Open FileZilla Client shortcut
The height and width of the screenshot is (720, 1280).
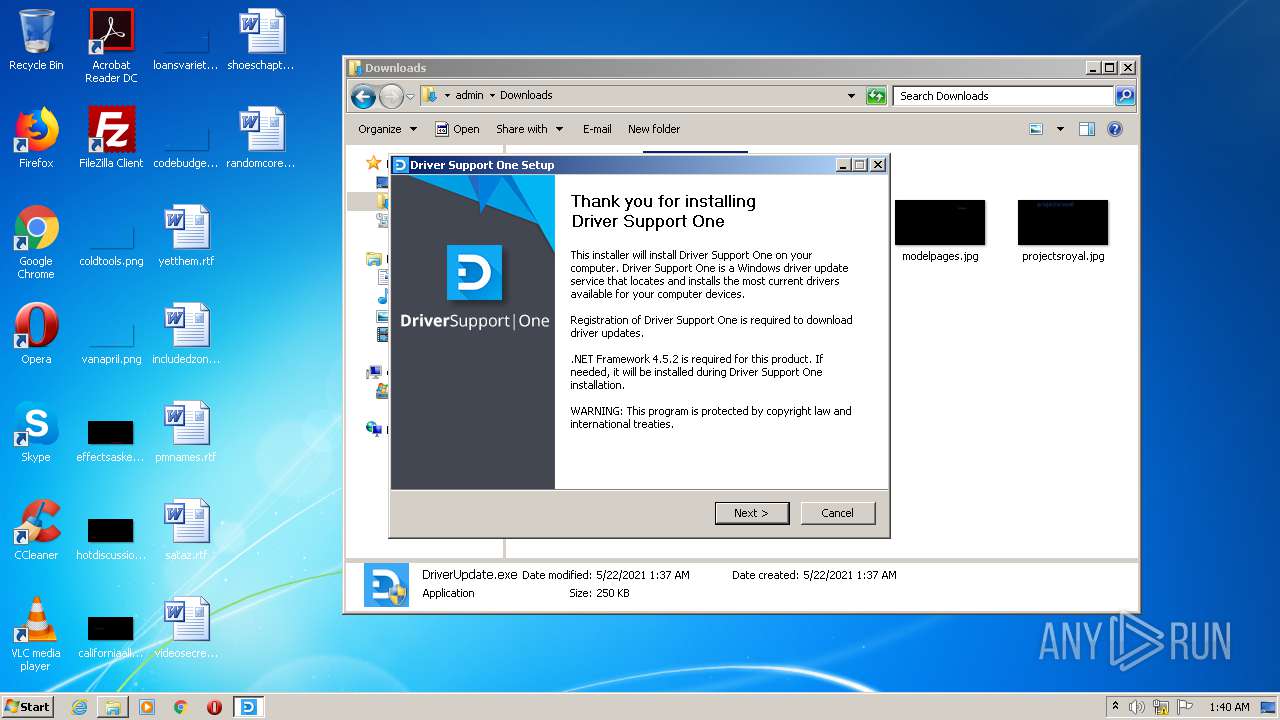pos(111,138)
